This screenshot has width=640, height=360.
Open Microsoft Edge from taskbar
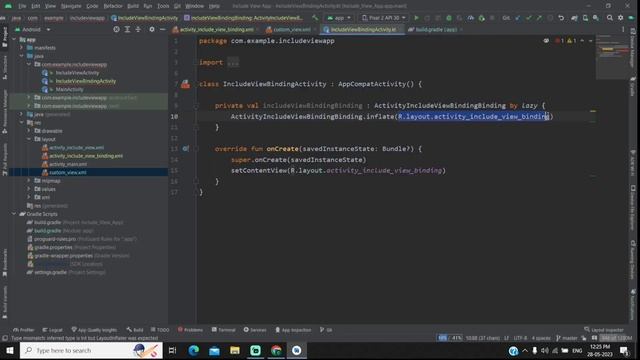point(193,351)
